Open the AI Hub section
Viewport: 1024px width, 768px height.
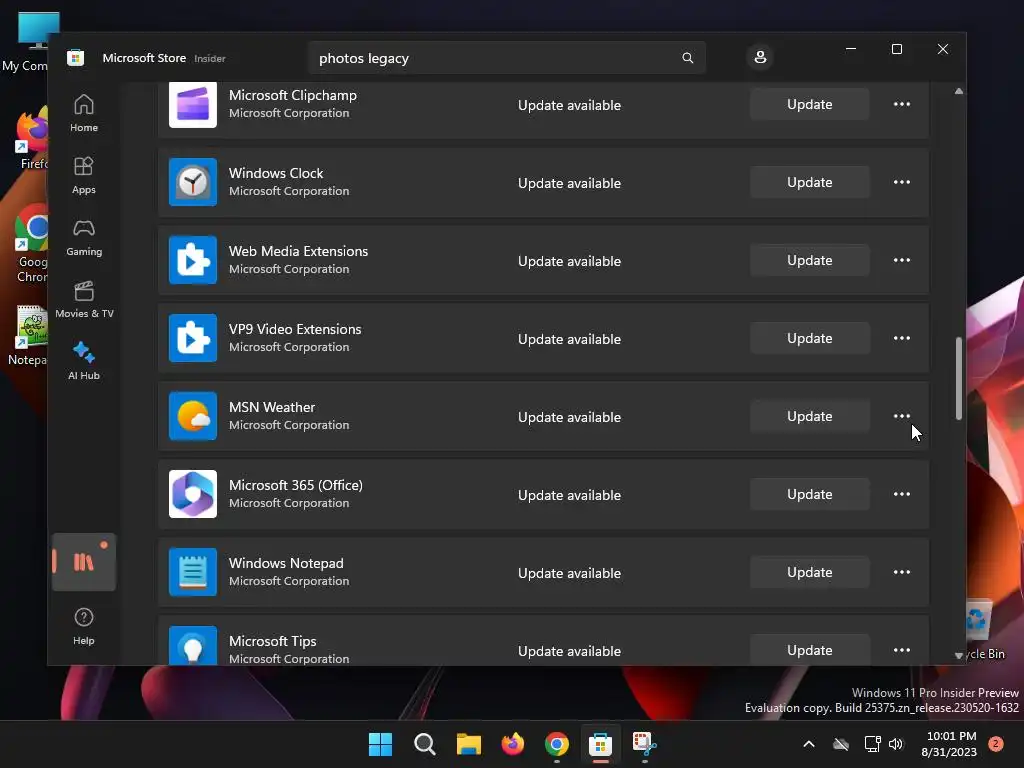[84, 362]
